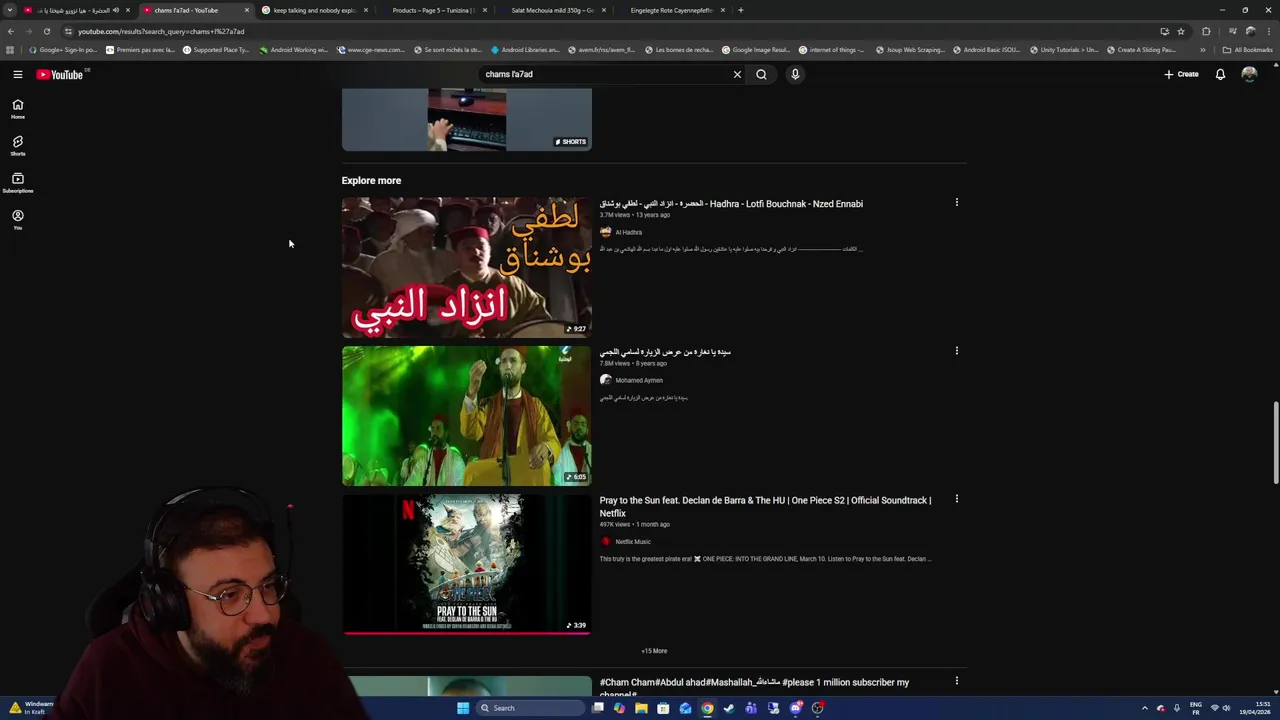Open YouTube notifications bell
This screenshot has height=720, width=1280.
pyautogui.click(x=1220, y=74)
